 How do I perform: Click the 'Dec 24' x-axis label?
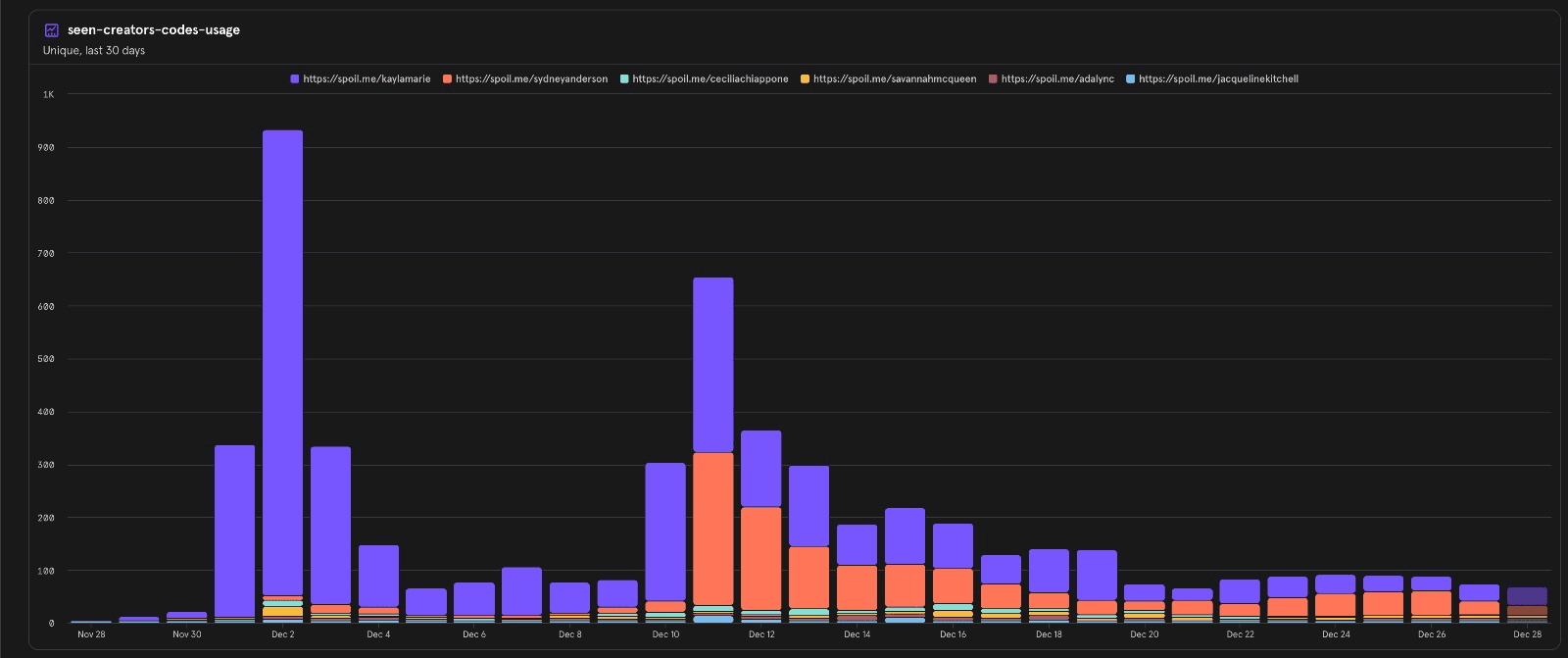(1336, 634)
